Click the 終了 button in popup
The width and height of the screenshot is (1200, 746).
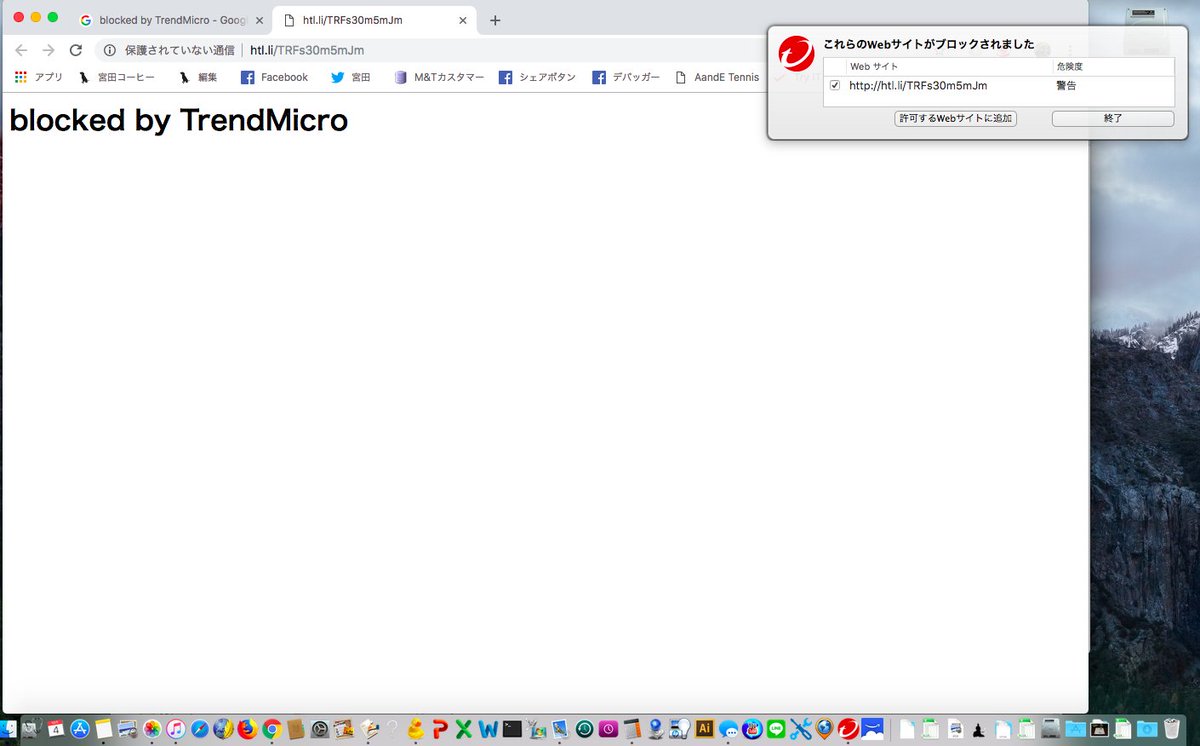coord(1113,119)
